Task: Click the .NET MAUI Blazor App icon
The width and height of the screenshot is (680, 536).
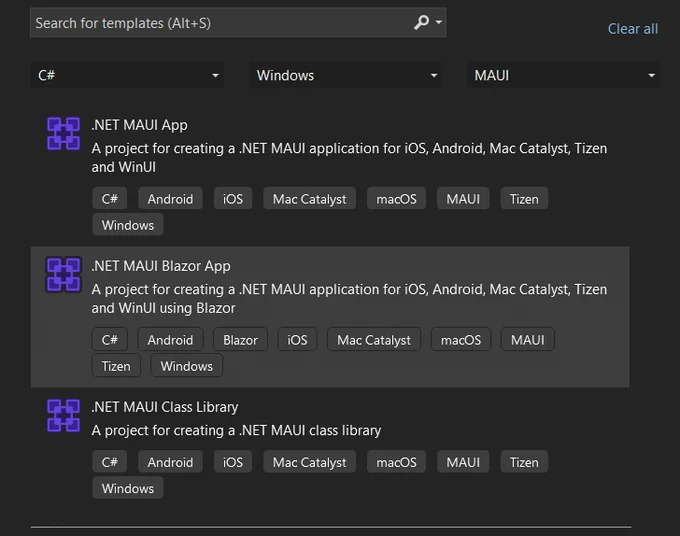Action: click(63, 275)
